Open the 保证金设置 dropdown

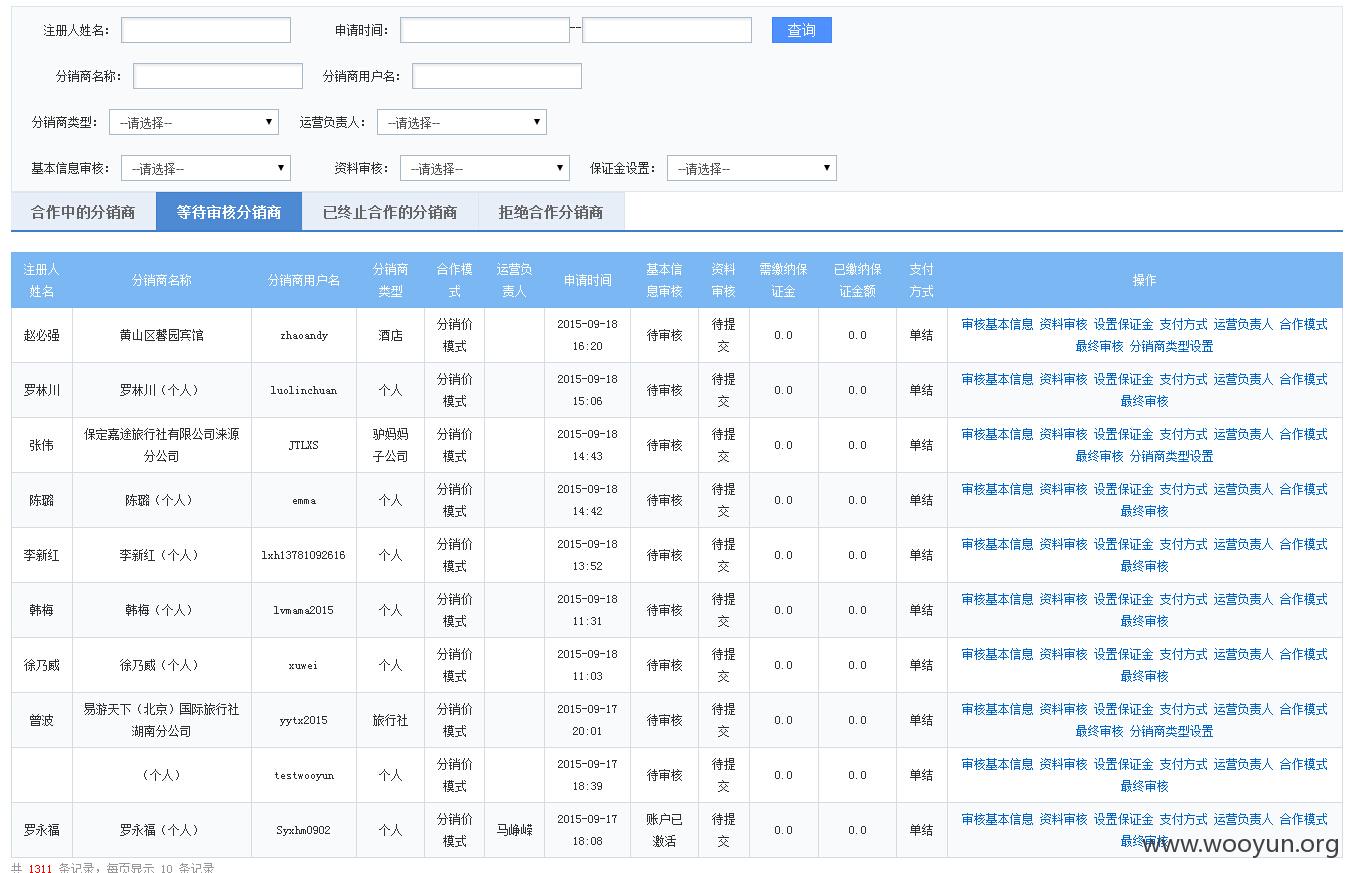click(x=752, y=168)
